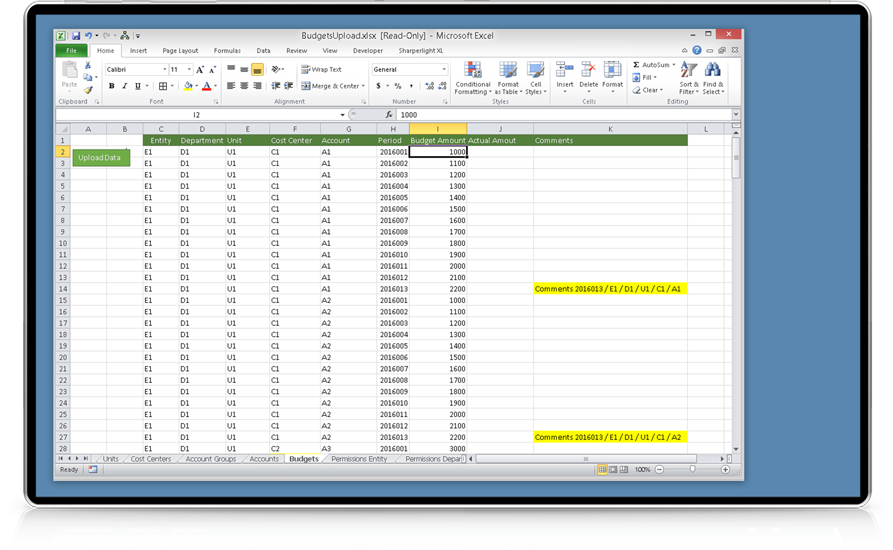
Task: Click Insert cells button
Action: 564,78
